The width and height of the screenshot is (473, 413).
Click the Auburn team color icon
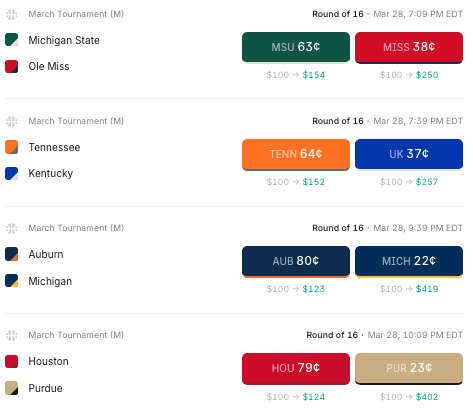tap(12, 254)
